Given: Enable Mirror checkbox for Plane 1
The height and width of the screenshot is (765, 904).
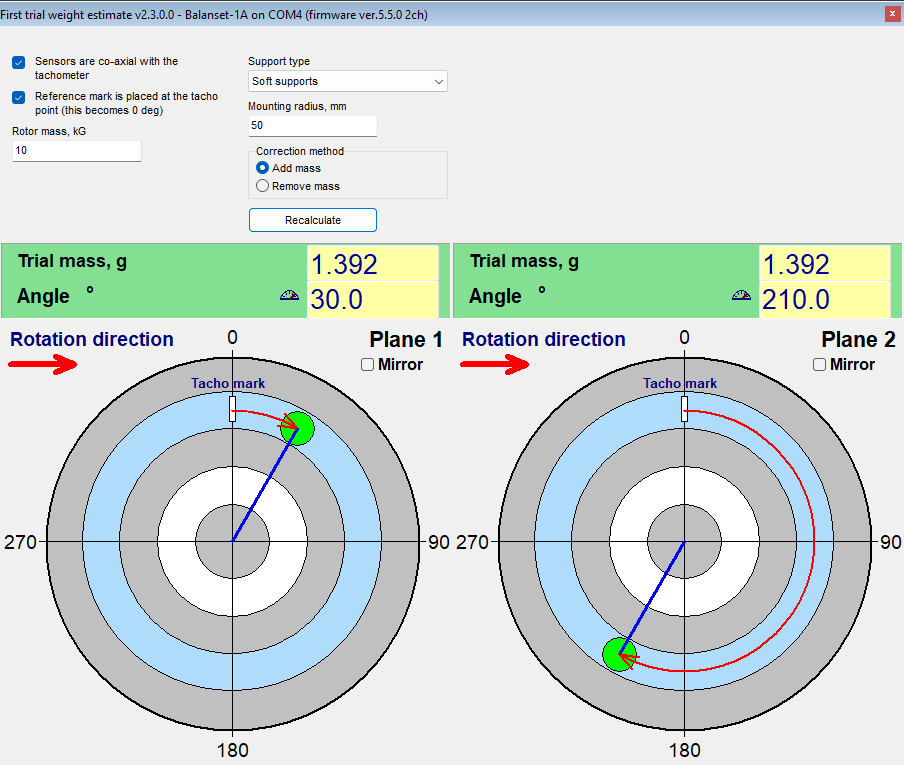Looking at the screenshot, I should click(x=367, y=364).
